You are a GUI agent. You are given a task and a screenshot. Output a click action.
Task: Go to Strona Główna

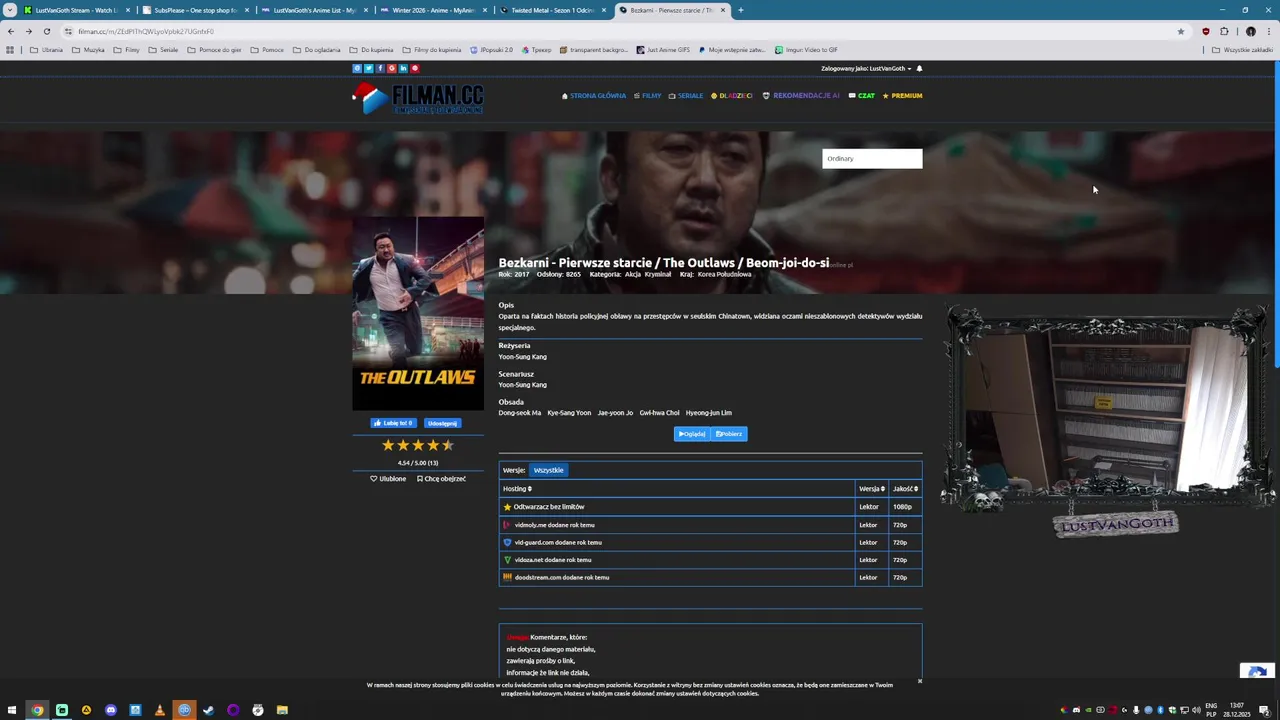[x=594, y=96]
